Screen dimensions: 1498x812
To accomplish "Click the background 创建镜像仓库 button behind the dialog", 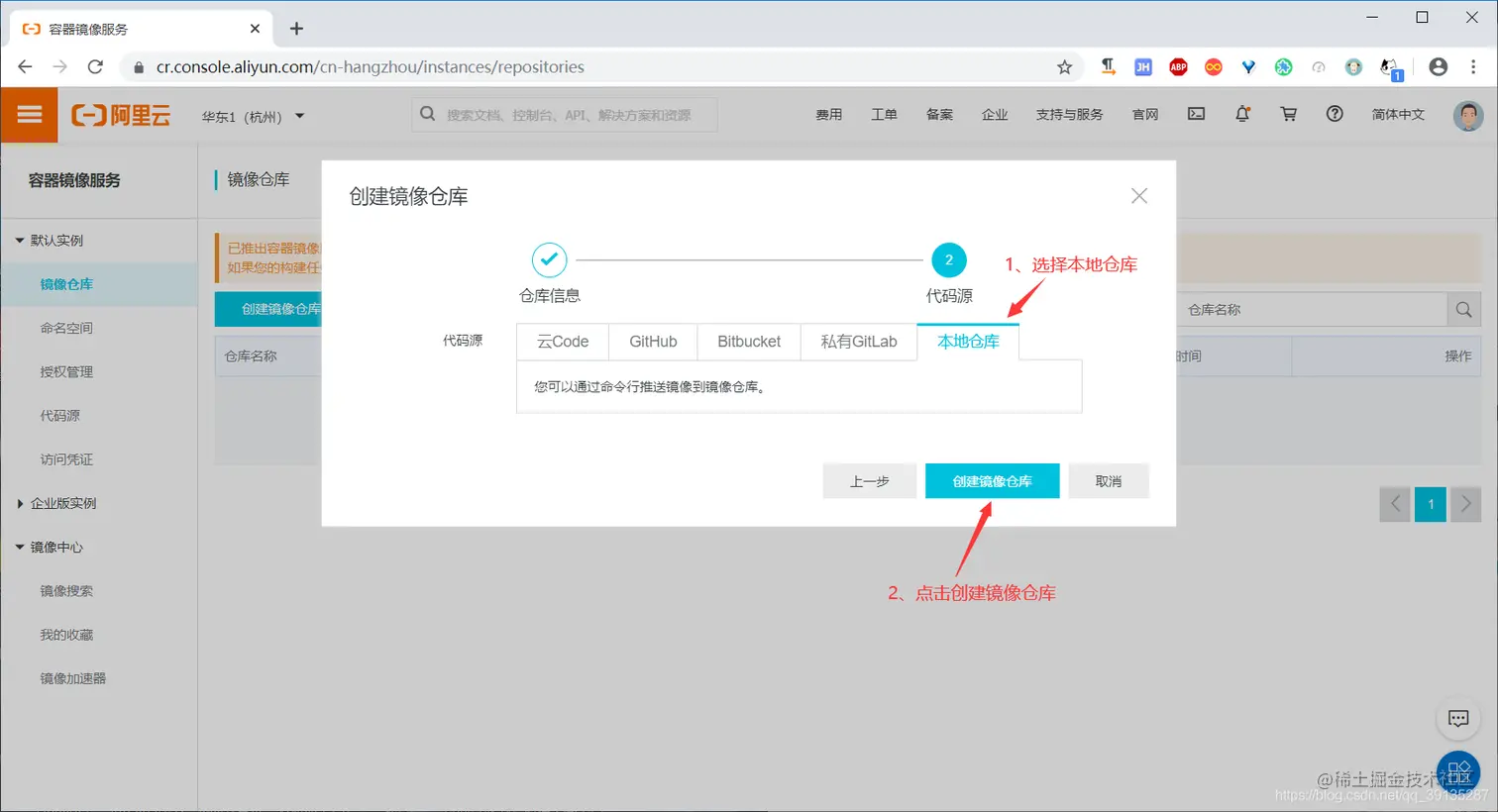I will 269,309.
